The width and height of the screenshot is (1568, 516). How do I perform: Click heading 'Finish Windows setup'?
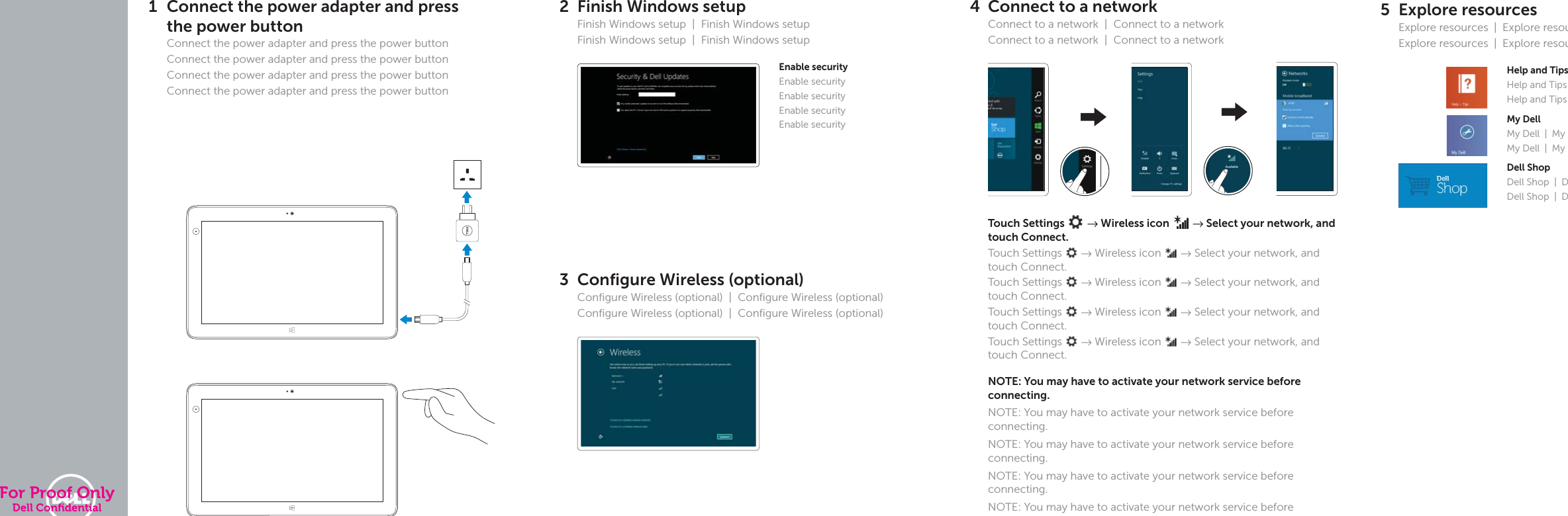coord(661,7)
